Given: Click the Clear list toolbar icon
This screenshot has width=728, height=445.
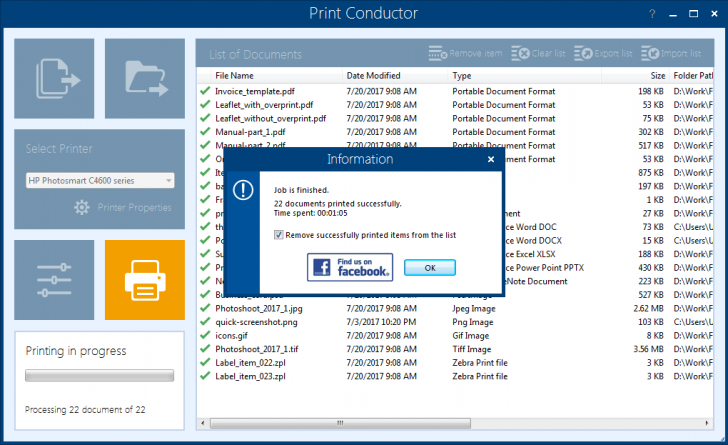Looking at the screenshot, I should point(520,53).
